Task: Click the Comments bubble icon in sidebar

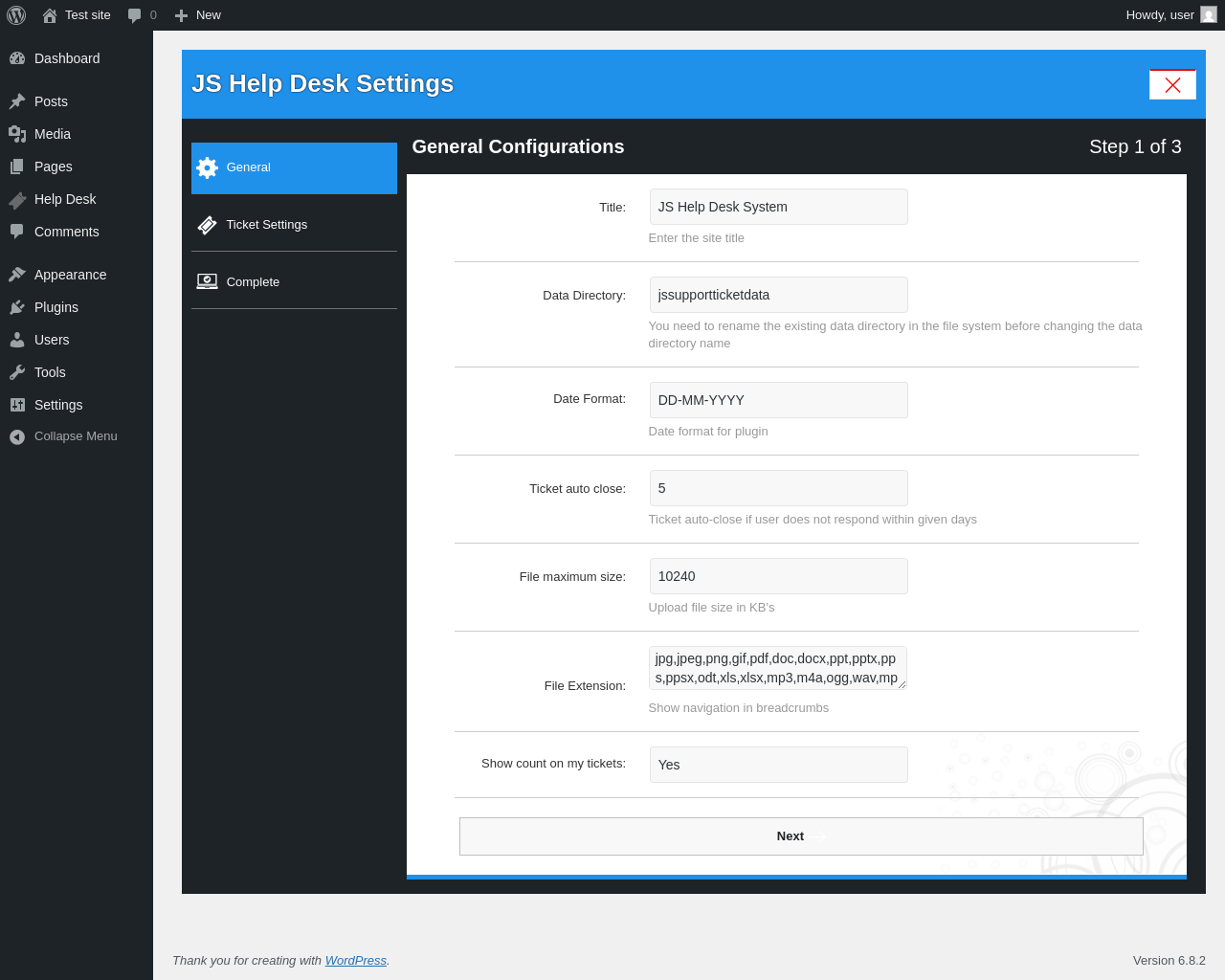Action: tap(17, 232)
